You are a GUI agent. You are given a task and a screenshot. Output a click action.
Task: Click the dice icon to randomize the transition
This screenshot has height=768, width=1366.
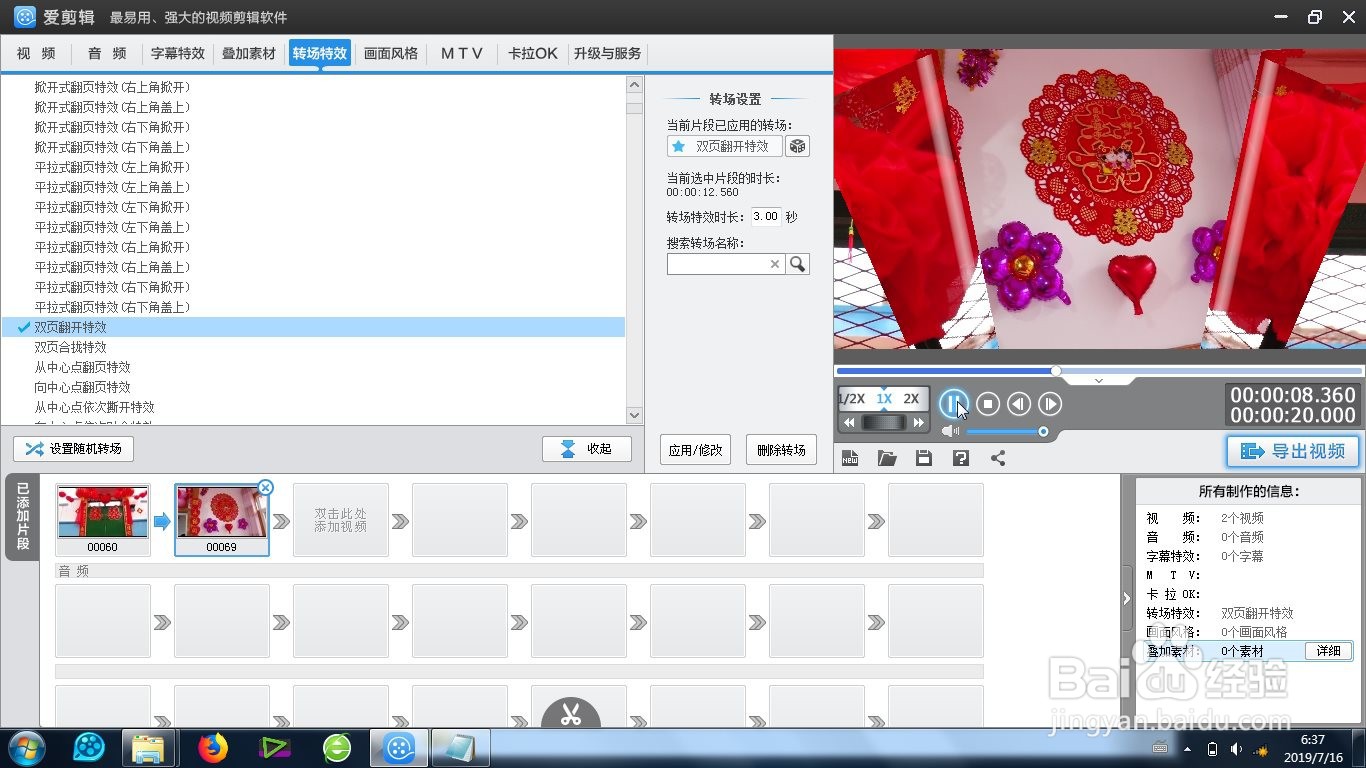[x=797, y=146]
